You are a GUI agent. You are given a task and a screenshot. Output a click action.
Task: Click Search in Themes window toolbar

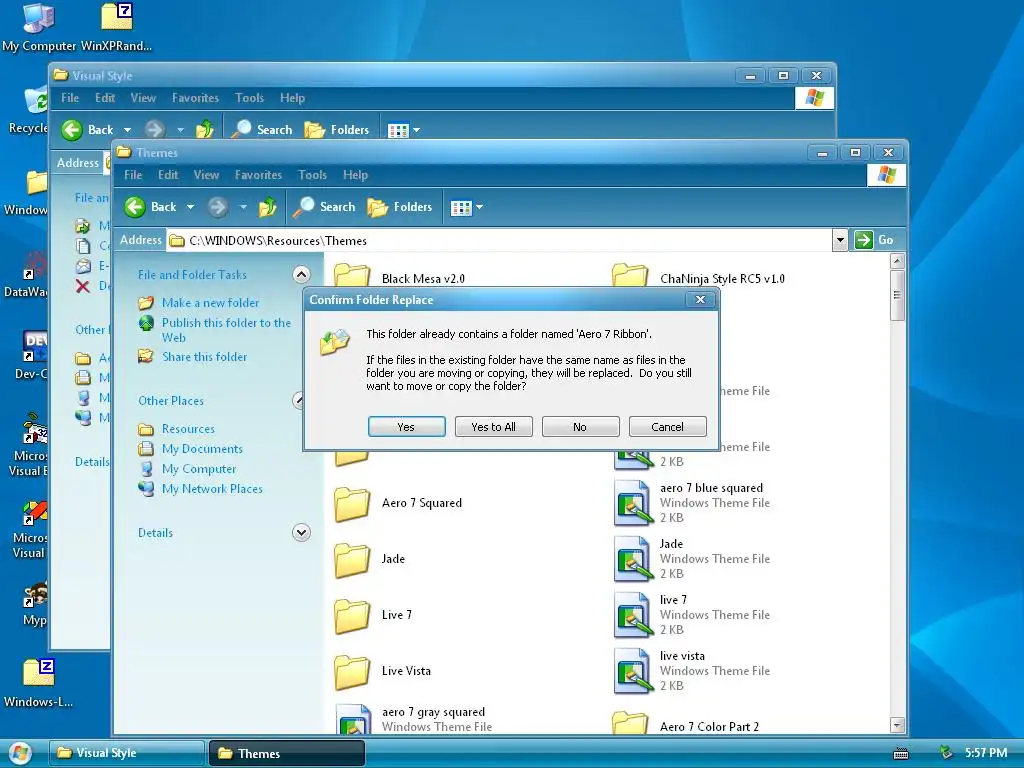pos(324,207)
